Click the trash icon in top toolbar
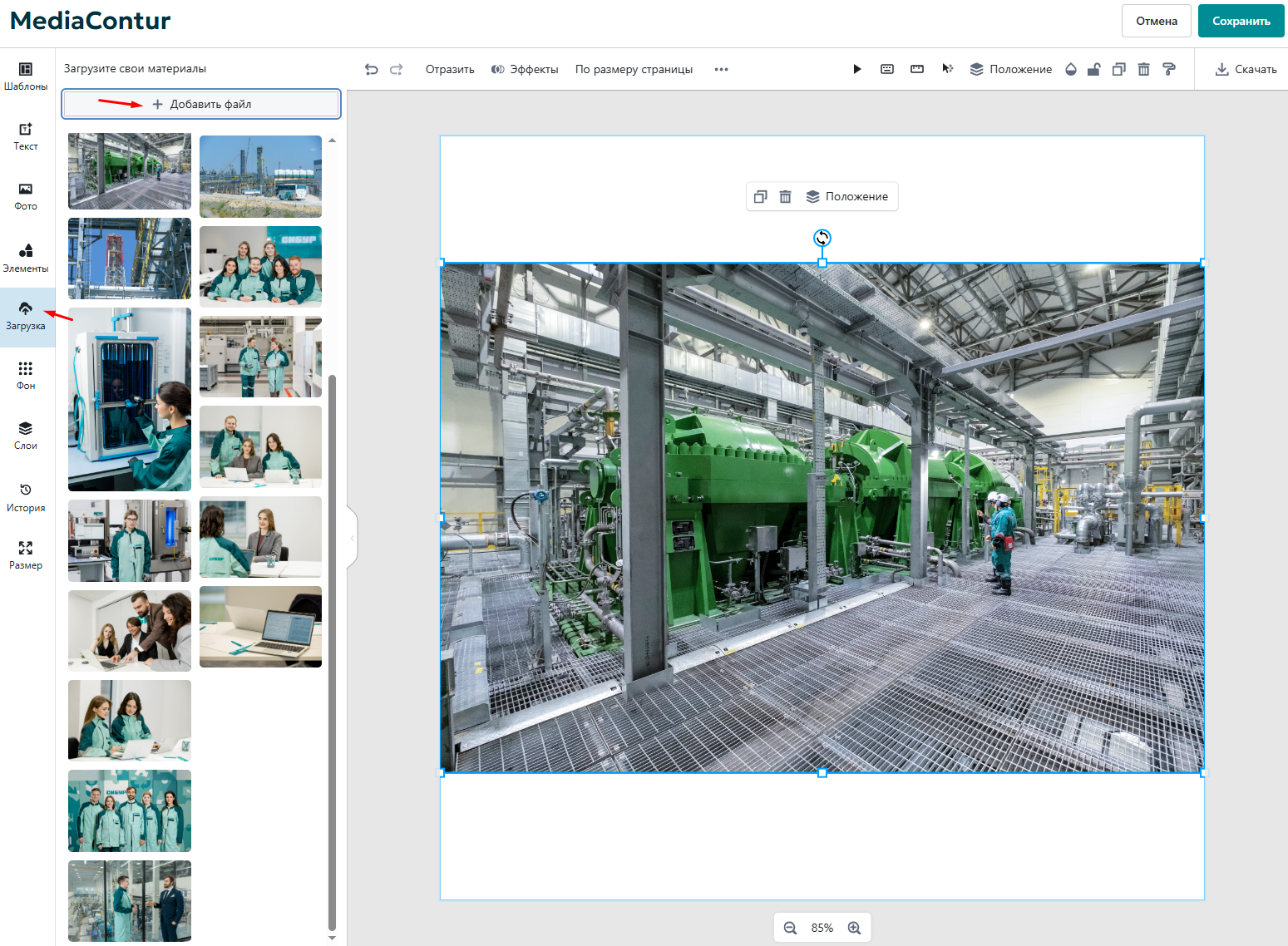 click(x=1144, y=69)
